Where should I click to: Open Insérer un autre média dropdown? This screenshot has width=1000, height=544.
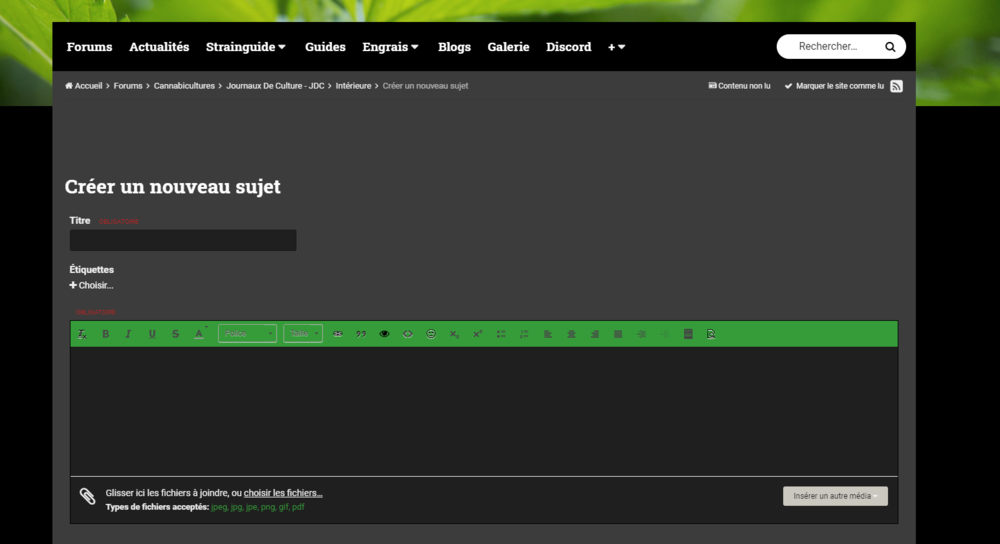click(x=835, y=496)
